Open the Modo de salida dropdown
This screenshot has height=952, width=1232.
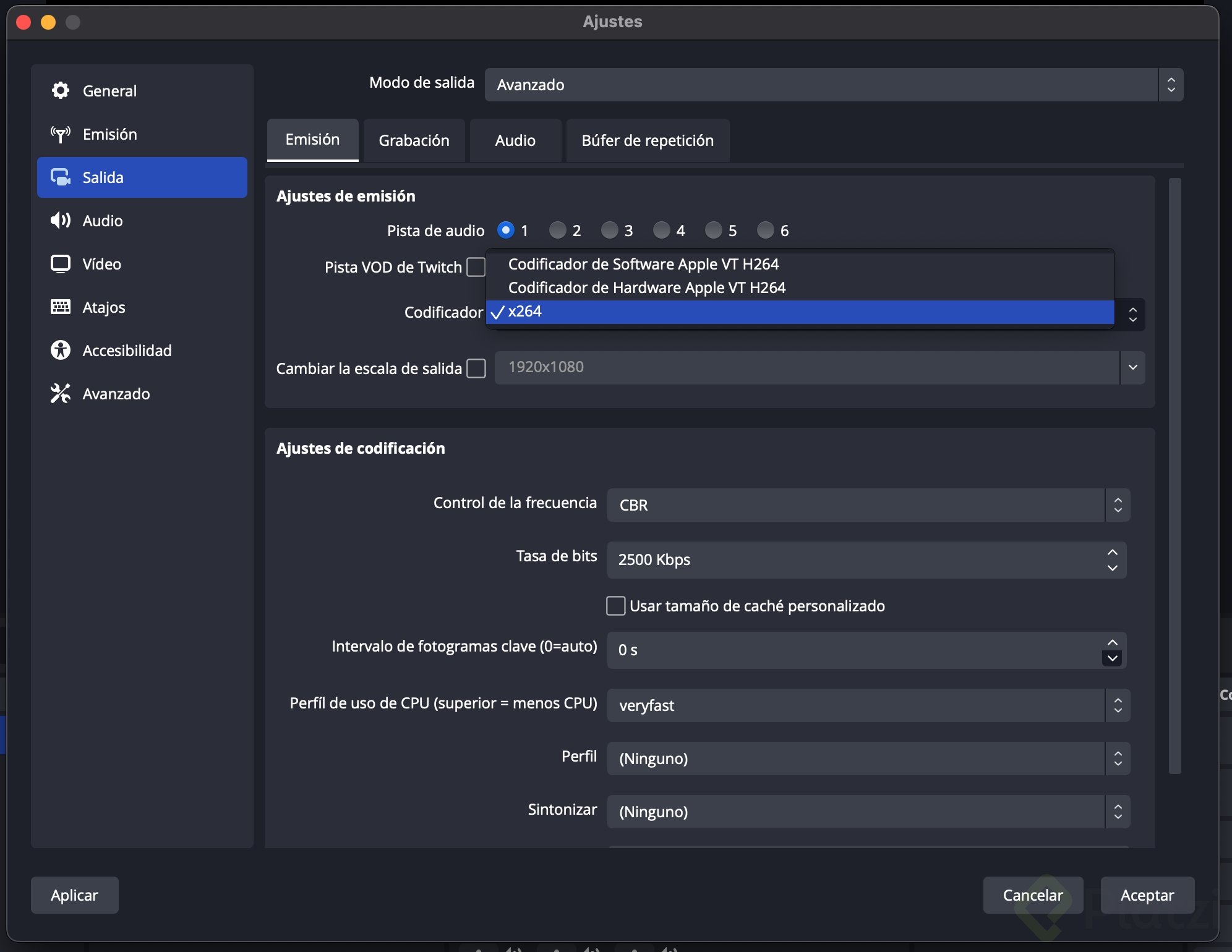coord(833,85)
